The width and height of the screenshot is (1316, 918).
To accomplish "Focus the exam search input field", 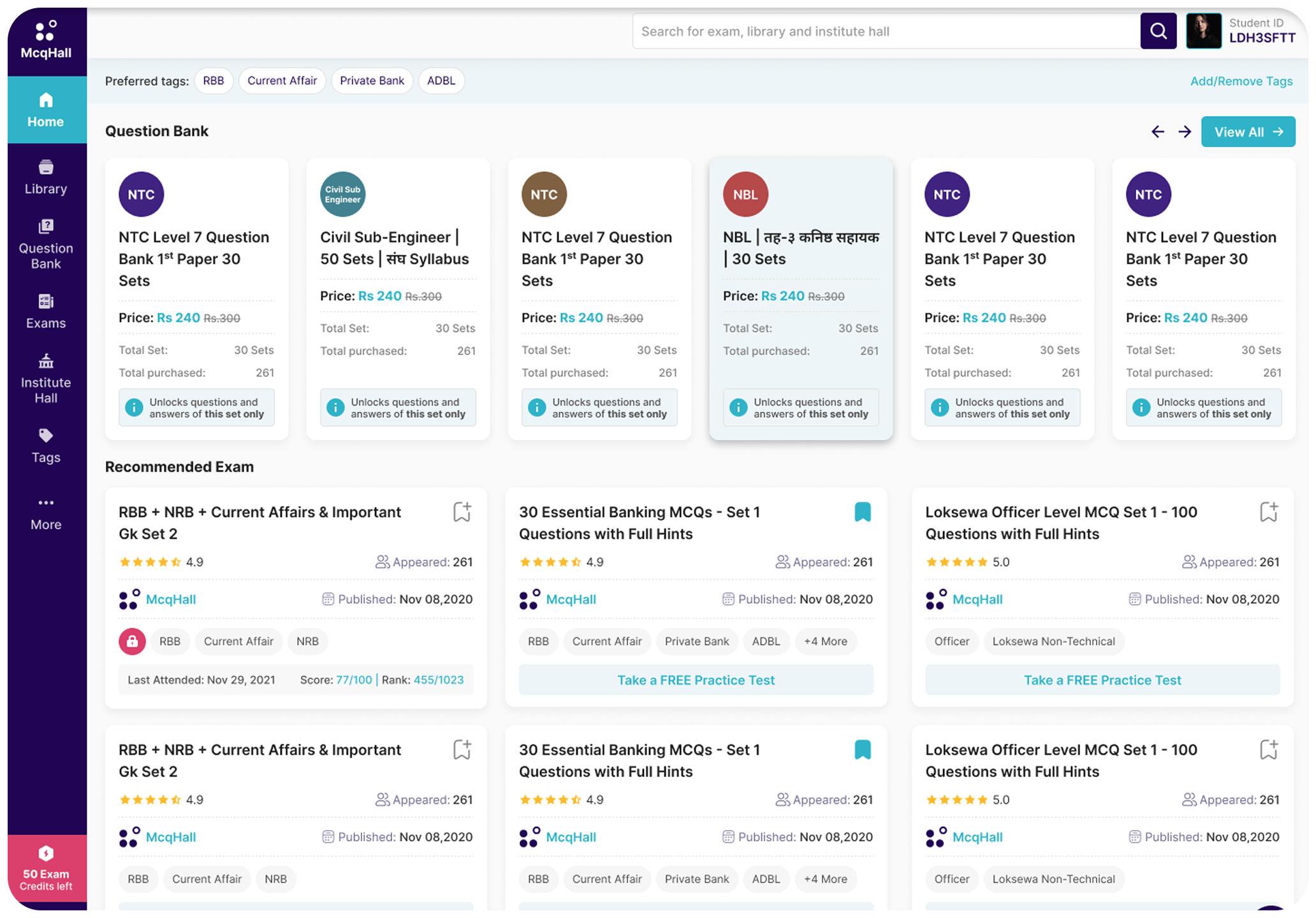I will [x=886, y=31].
